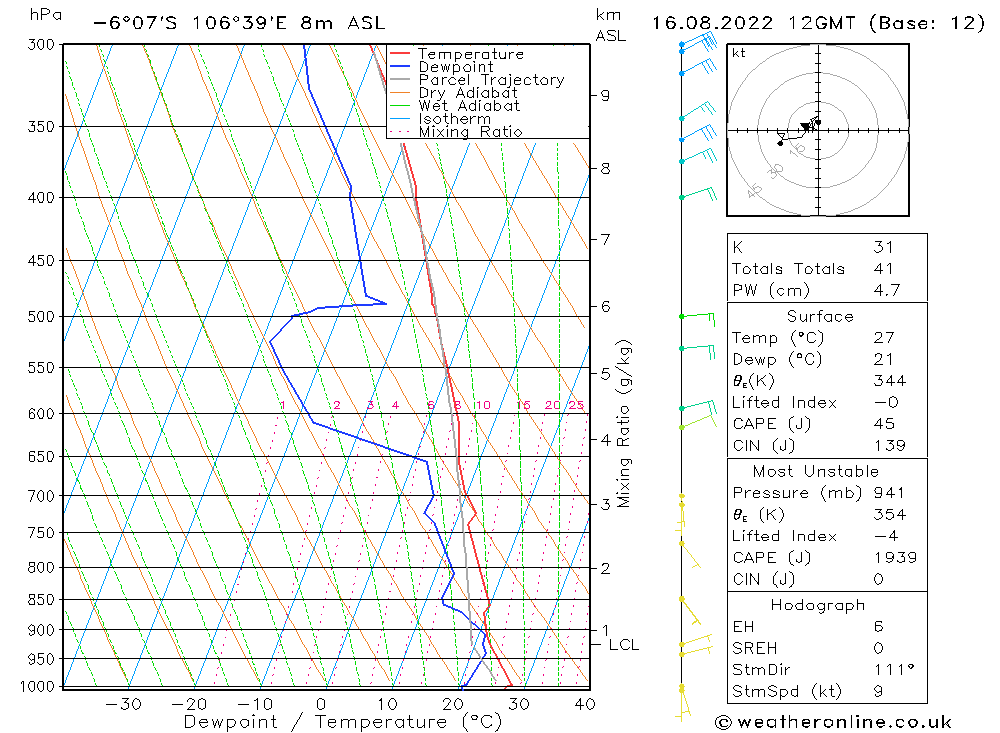1000x733 pixels.
Task: Click the 300 hPa pressure axis label
Action: [x=41, y=45]
